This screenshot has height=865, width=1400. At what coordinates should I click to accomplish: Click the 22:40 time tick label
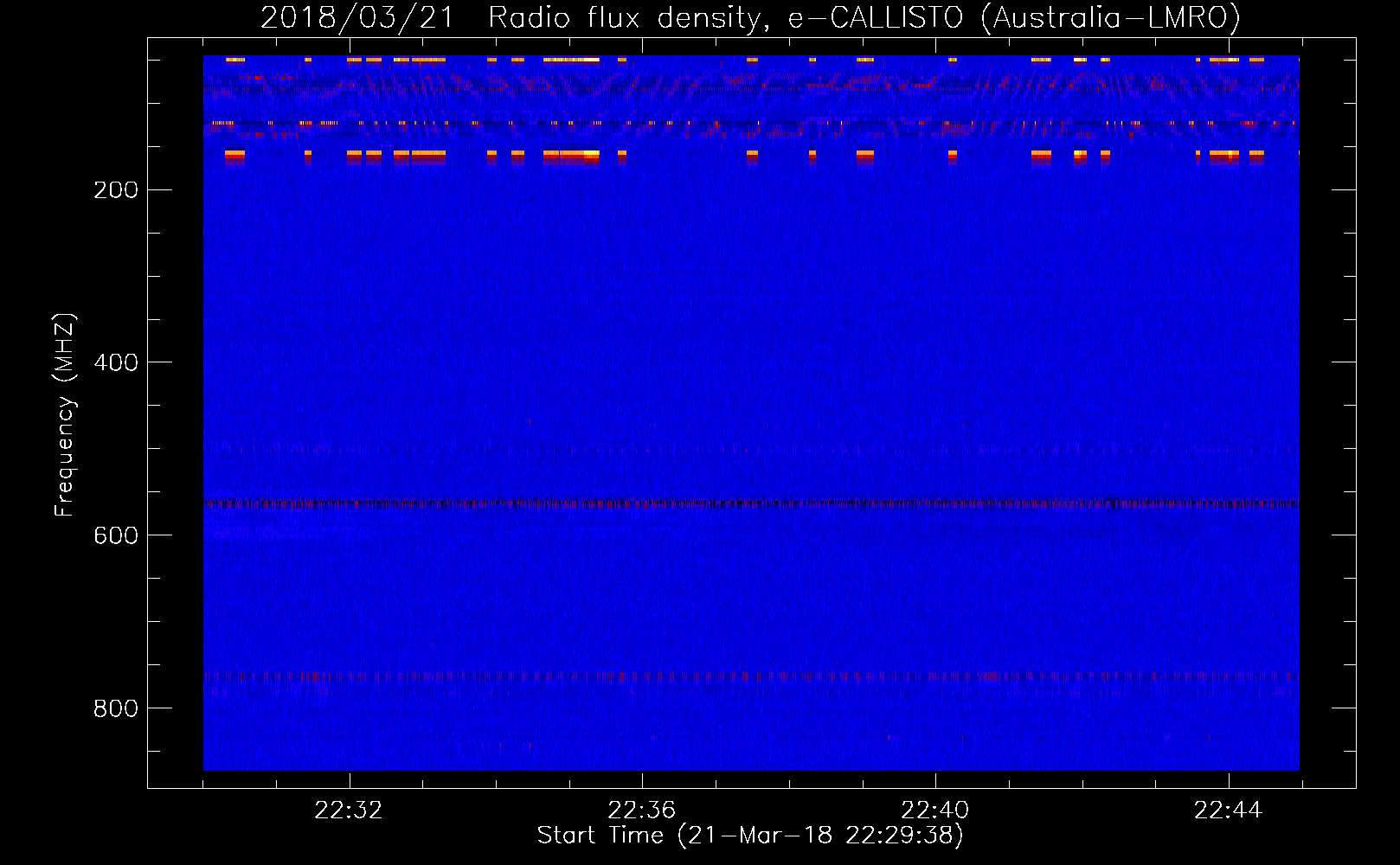pyautogui.click(x=935, y=811)
